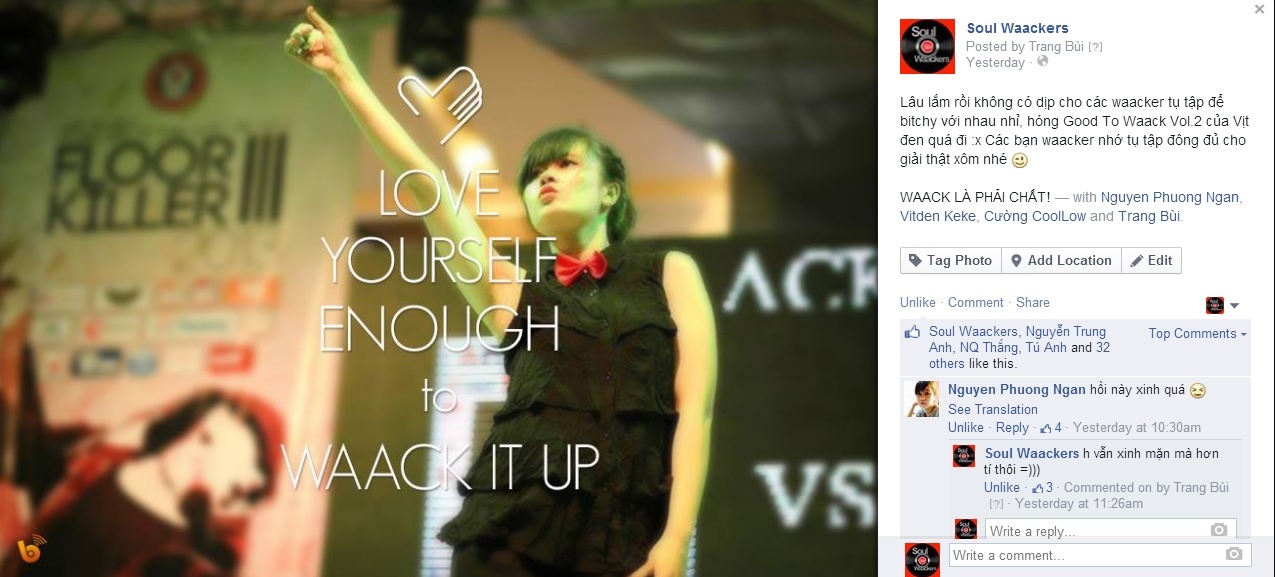Screen dimensions: 1275x577
Task: Unlike Nguyen Phuong Ngan's comment
Action: [x=966, y=428]
